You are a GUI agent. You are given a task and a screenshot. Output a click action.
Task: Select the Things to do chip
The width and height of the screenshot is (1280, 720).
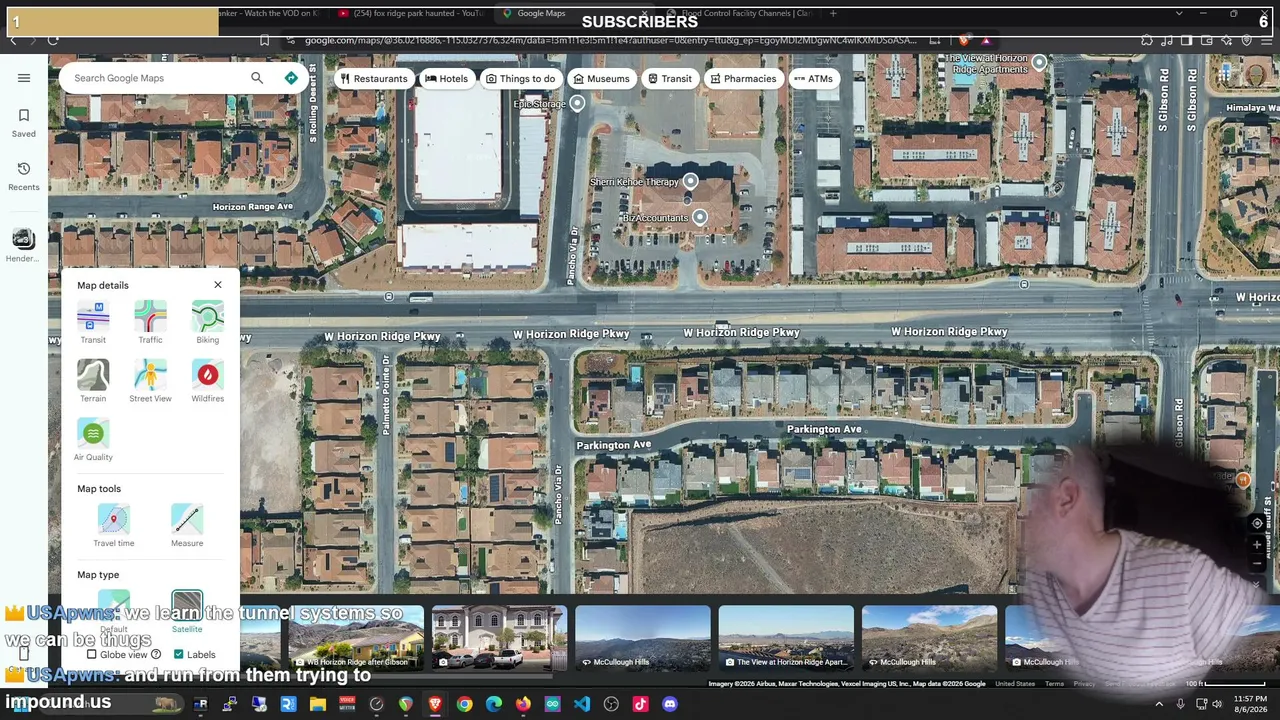tap(520, 79)
